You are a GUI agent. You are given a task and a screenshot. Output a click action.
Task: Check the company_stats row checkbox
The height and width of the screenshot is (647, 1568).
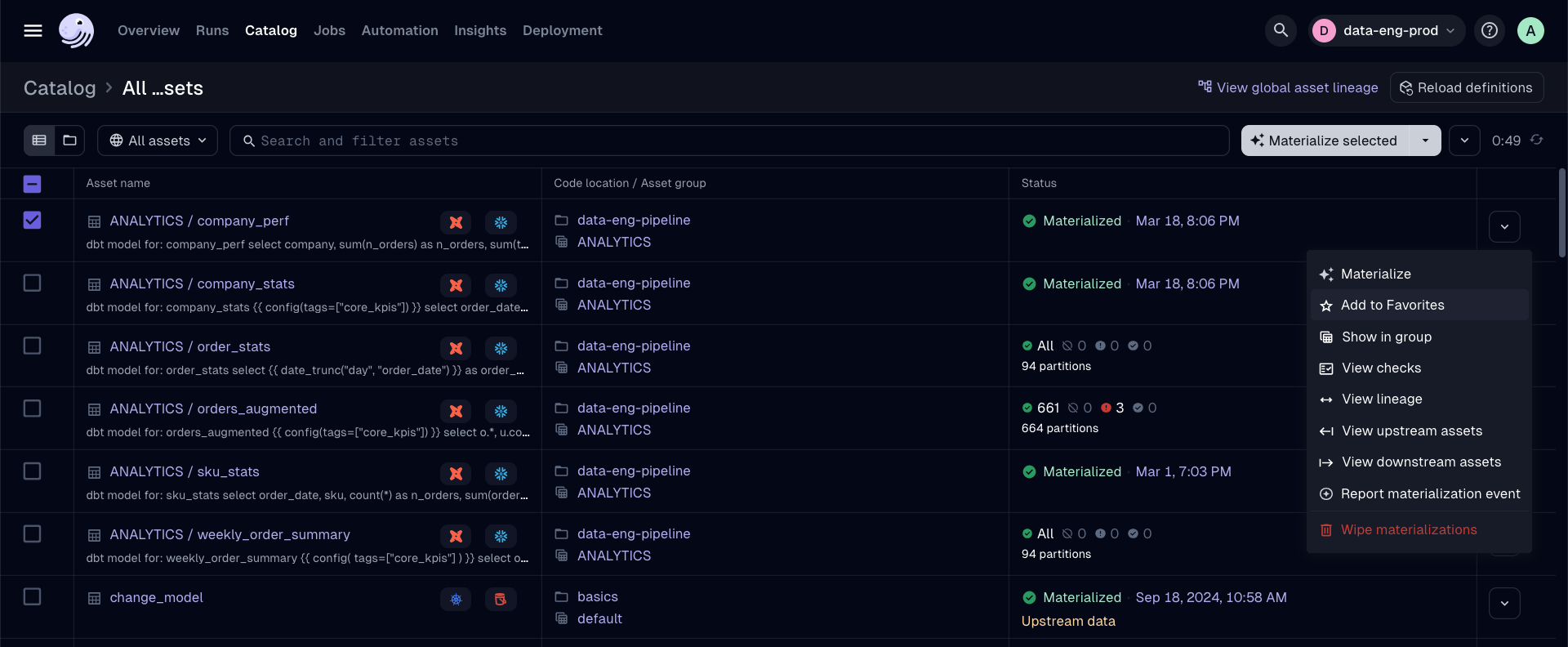(32, 283)
